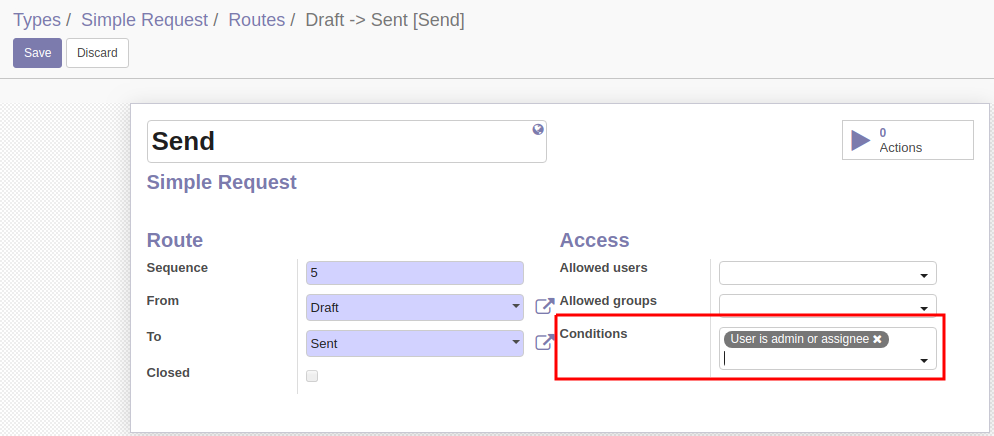Click the translate globe icon in name field
The image size is (994, 436).
point(538,130)
